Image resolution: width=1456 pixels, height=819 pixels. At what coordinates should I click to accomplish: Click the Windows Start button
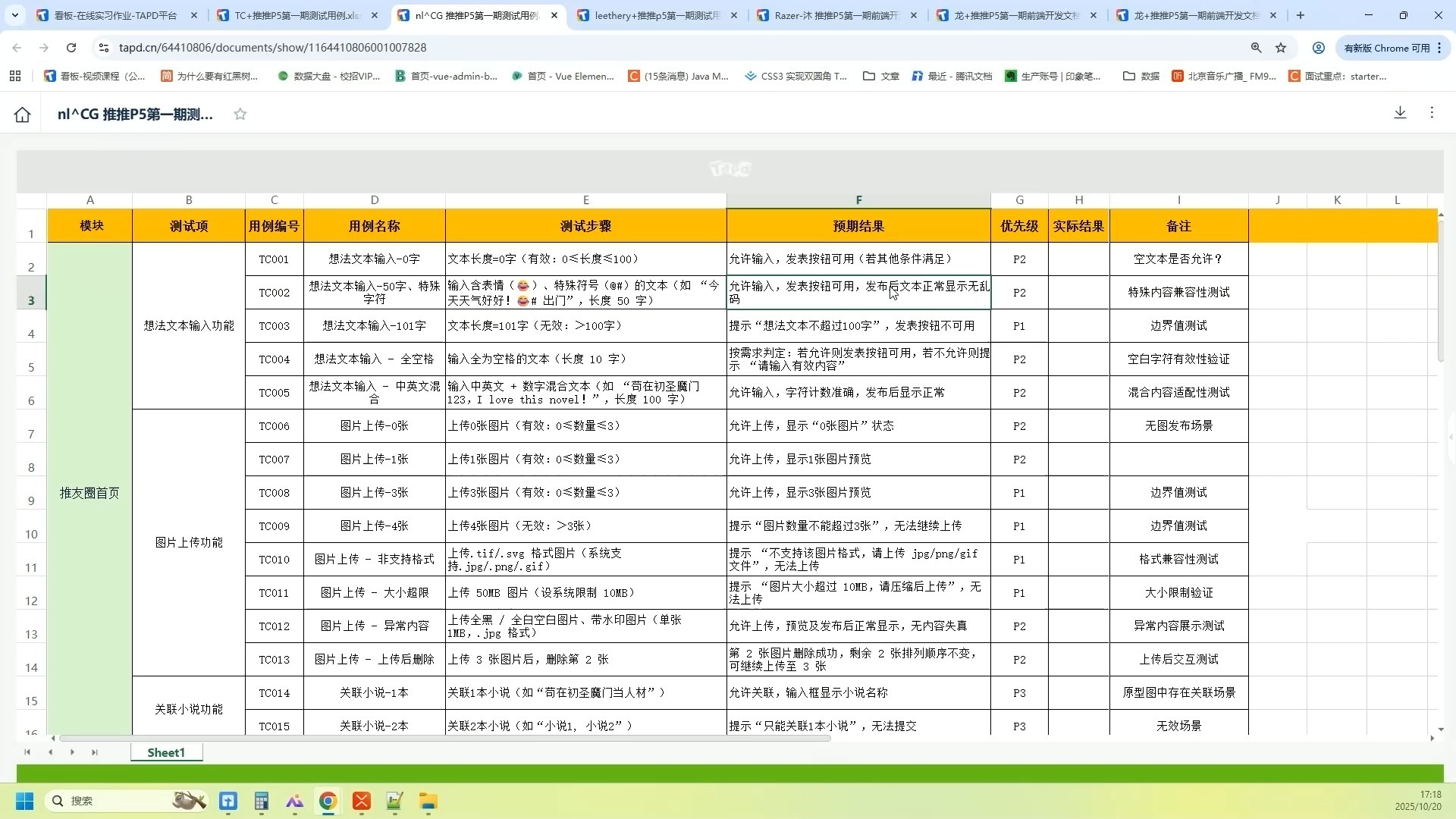tap(24, 801)
